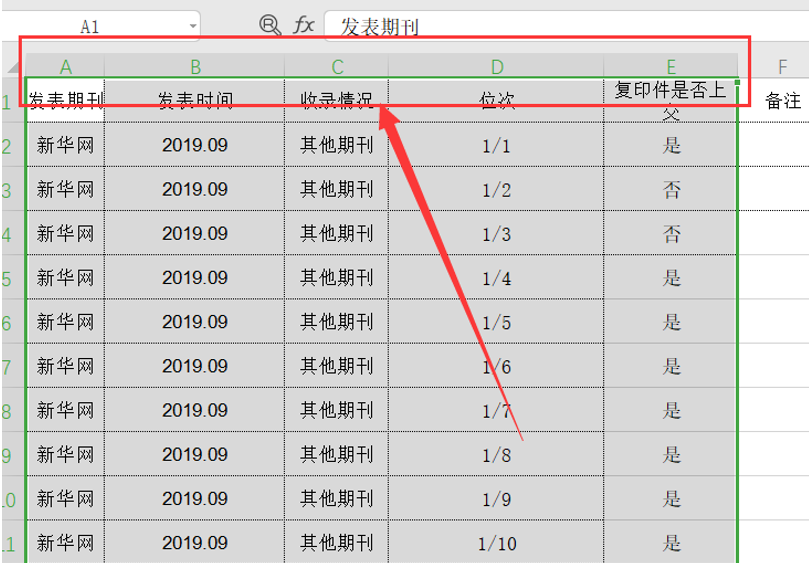
Task: Click the cell with value 1/2
Action: [496, 189]
